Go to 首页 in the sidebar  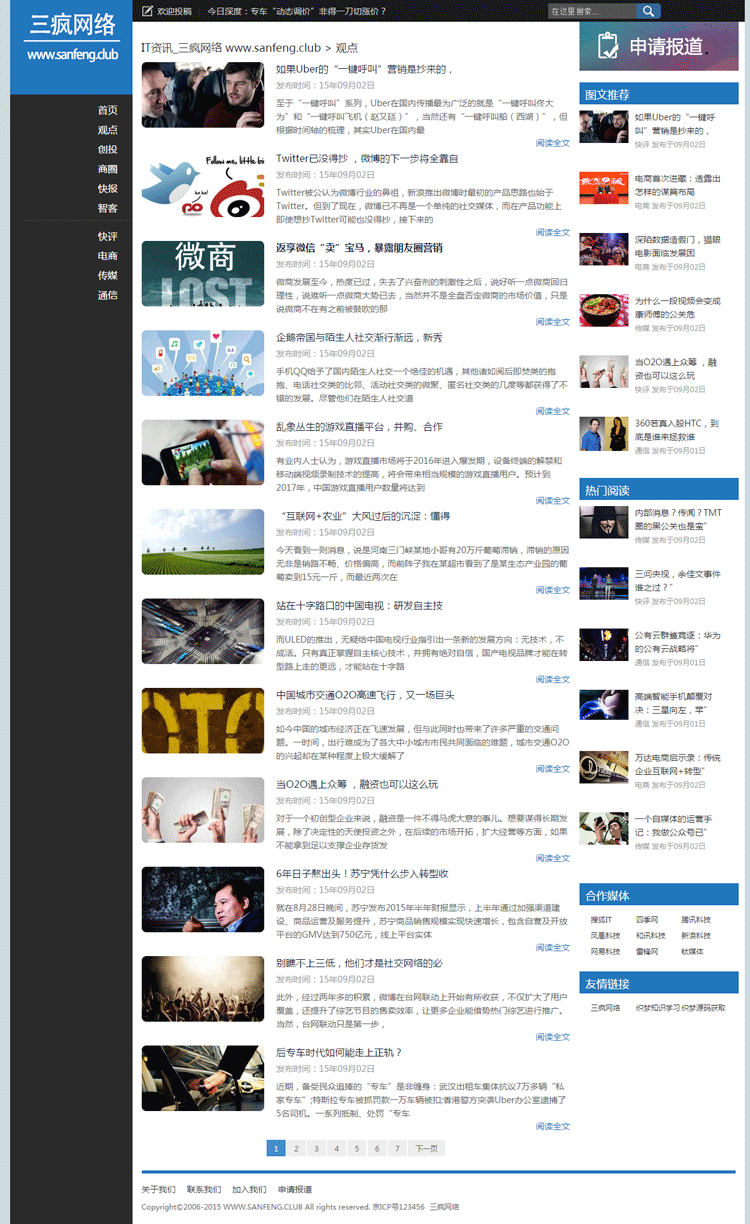tap(107, 110)
